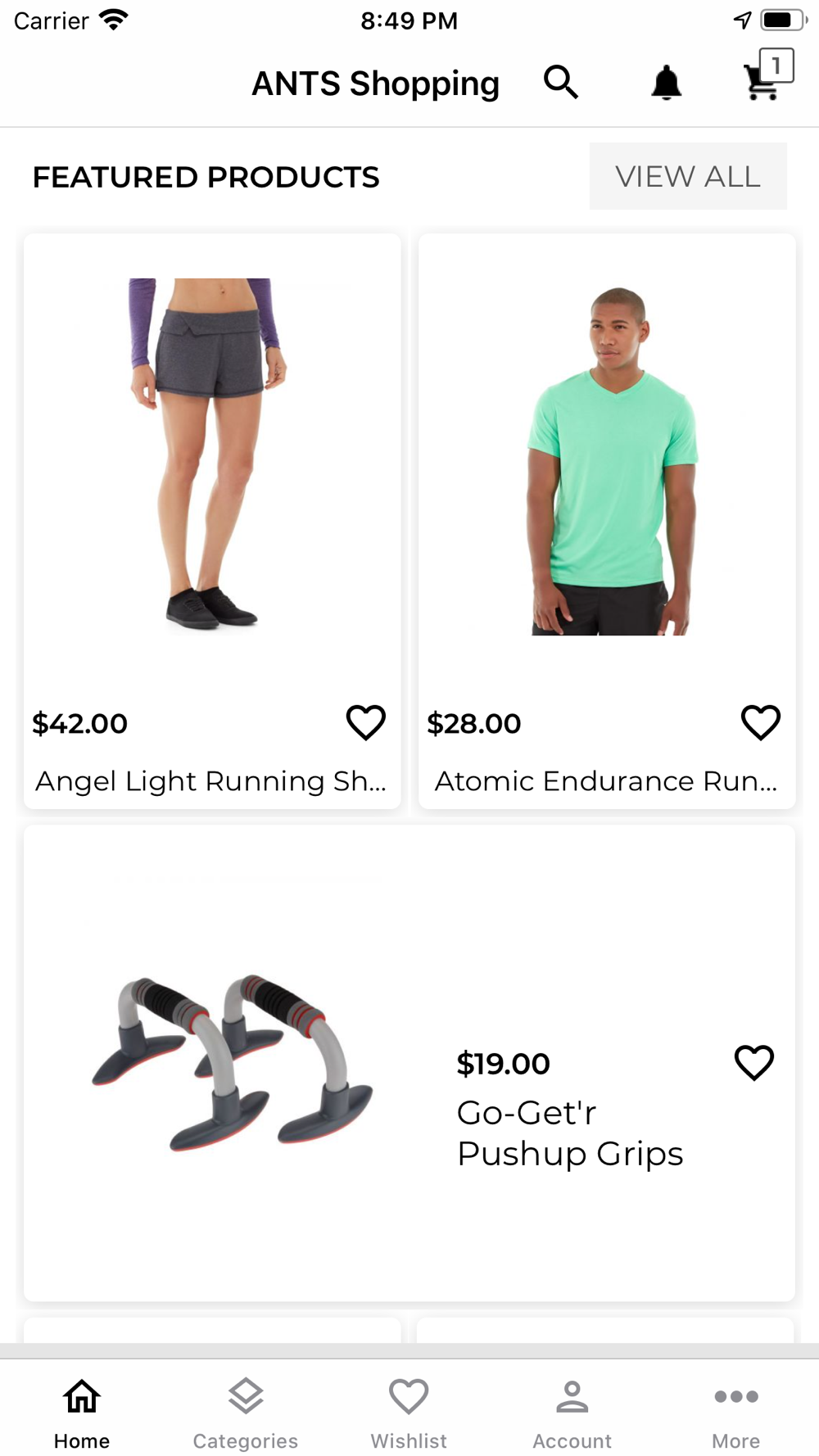
Task: Switch to the Categories tab
Action: point(246,1412)
